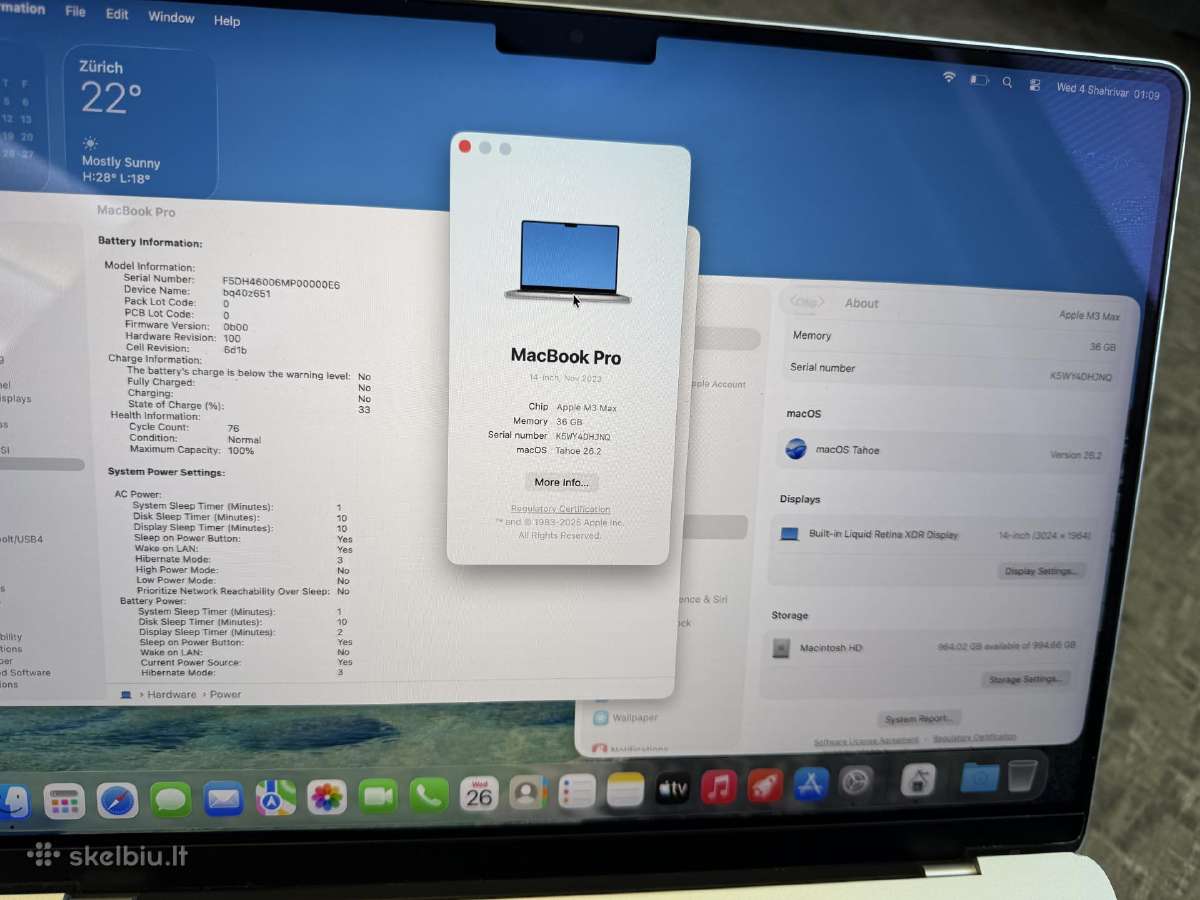Open Calendar showing 26 in the Dock

point(479,794)
